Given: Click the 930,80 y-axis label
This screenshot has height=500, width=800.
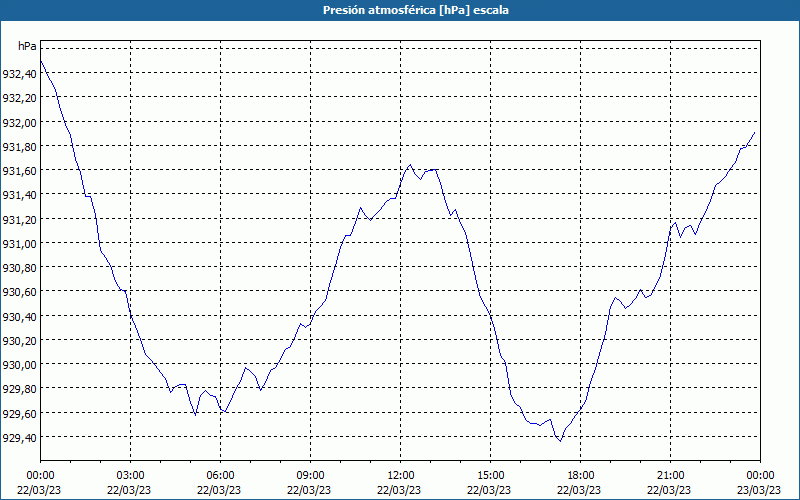Looking at the screenshot, I should [x=19, y=268].
